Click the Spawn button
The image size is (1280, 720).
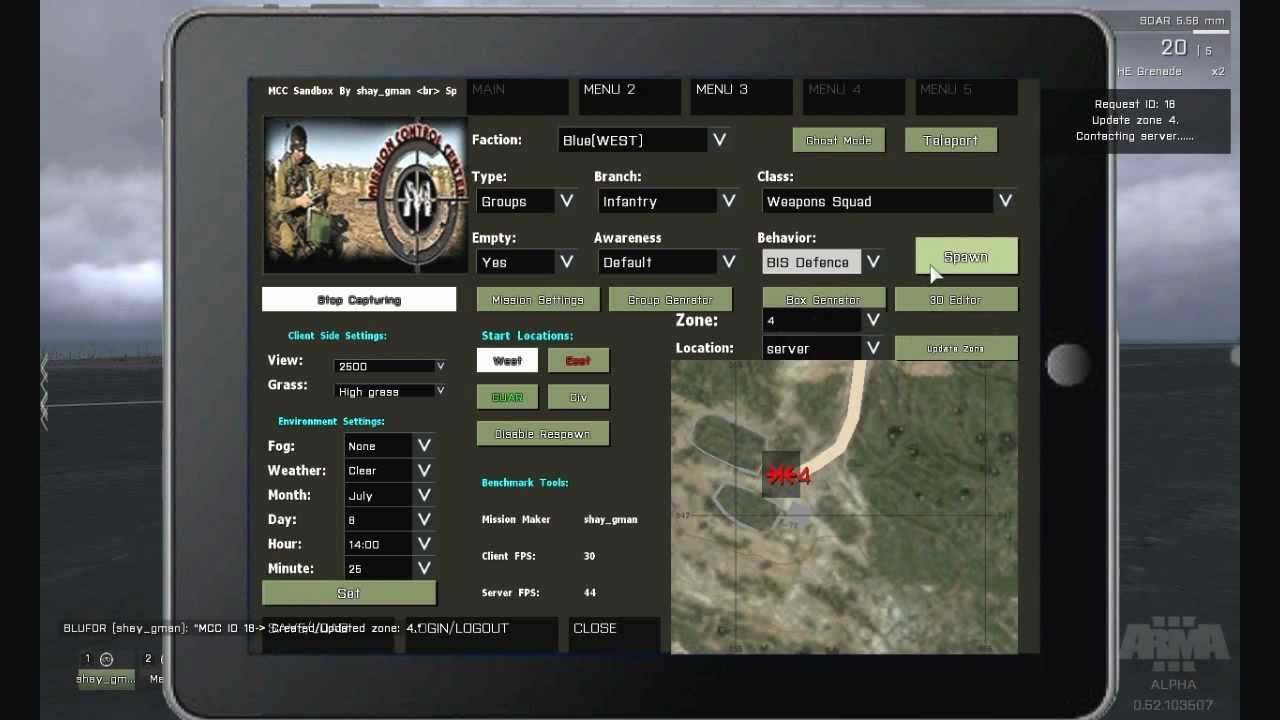pos(966,257)
